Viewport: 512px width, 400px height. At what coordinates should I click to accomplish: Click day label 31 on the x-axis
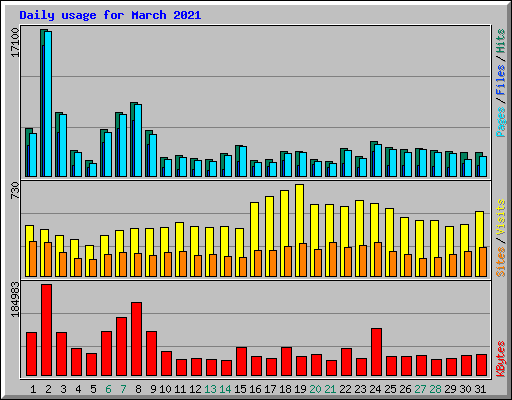click(x=480, y=389)
